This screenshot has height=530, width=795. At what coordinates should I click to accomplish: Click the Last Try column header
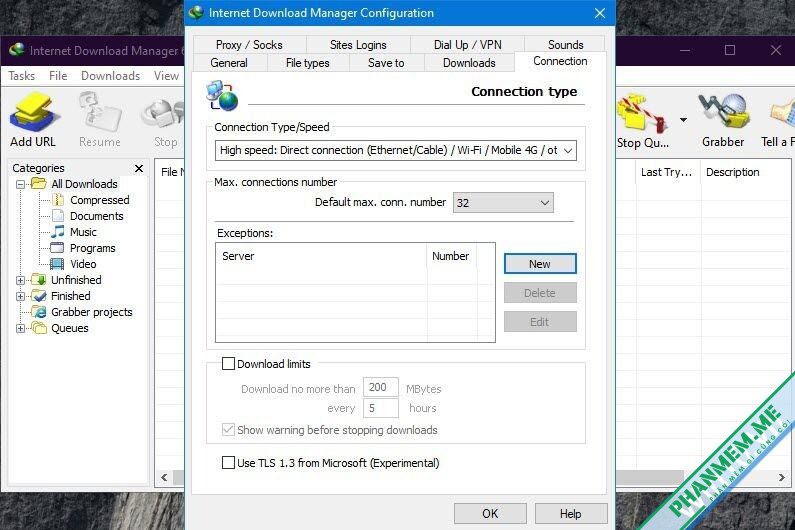(x=667, y=172)
